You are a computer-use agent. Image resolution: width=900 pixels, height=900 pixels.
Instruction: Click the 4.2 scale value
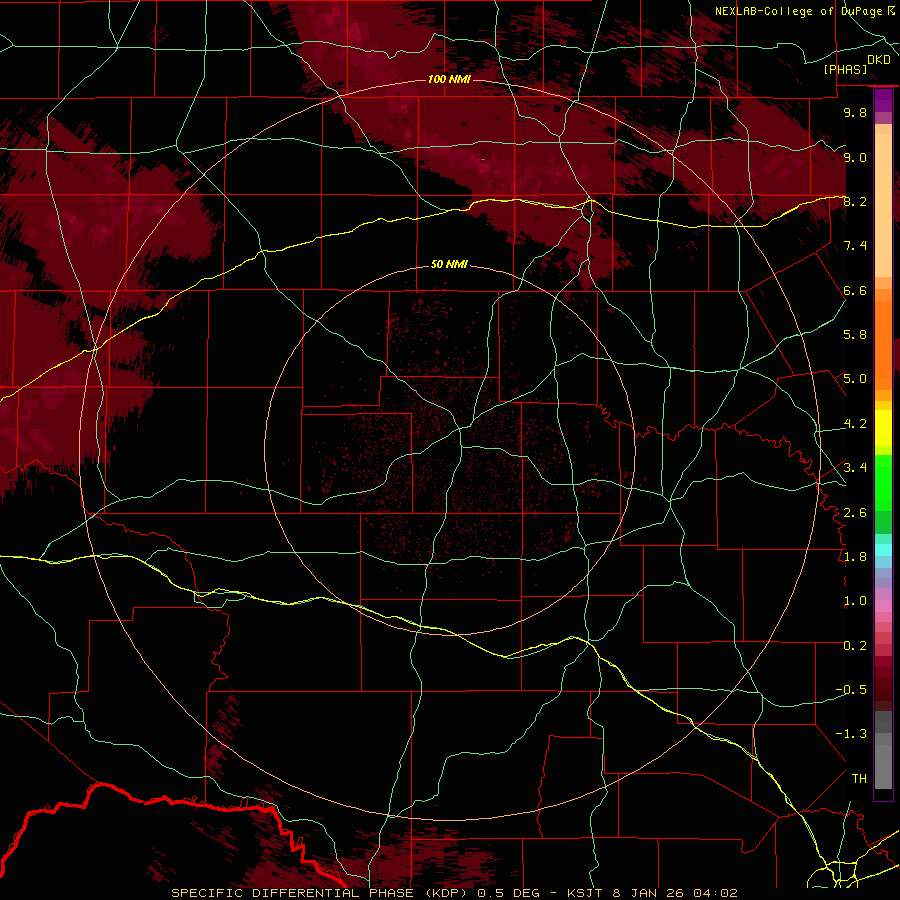click(855, 424)
